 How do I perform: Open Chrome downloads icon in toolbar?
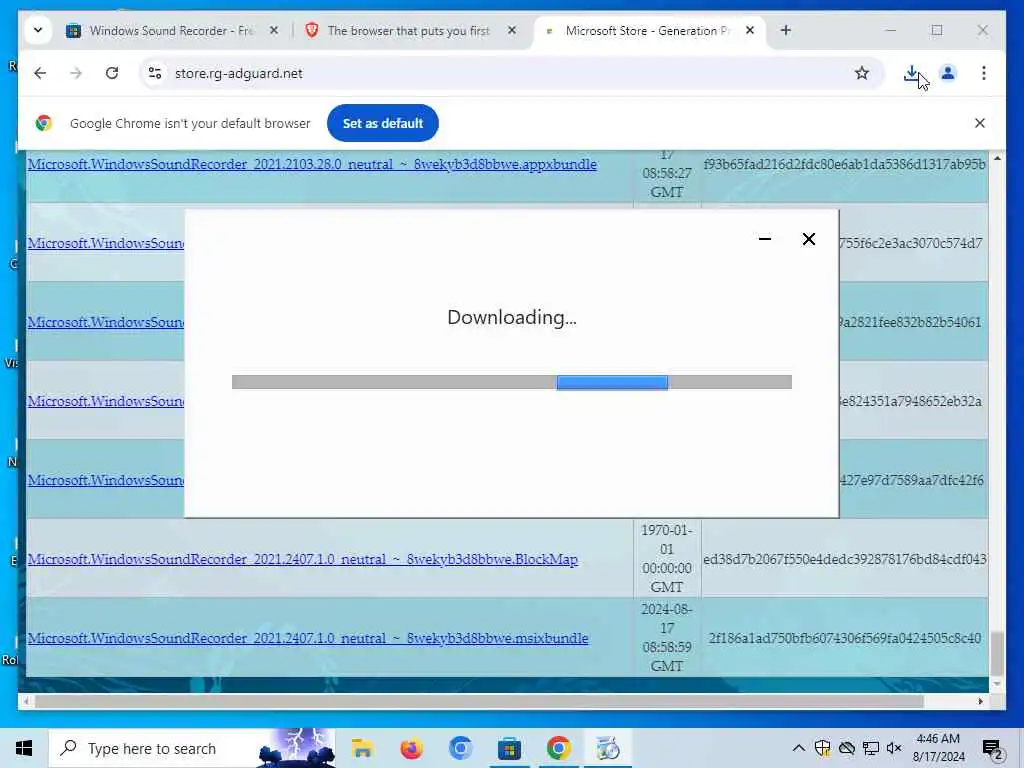(911, 73)
